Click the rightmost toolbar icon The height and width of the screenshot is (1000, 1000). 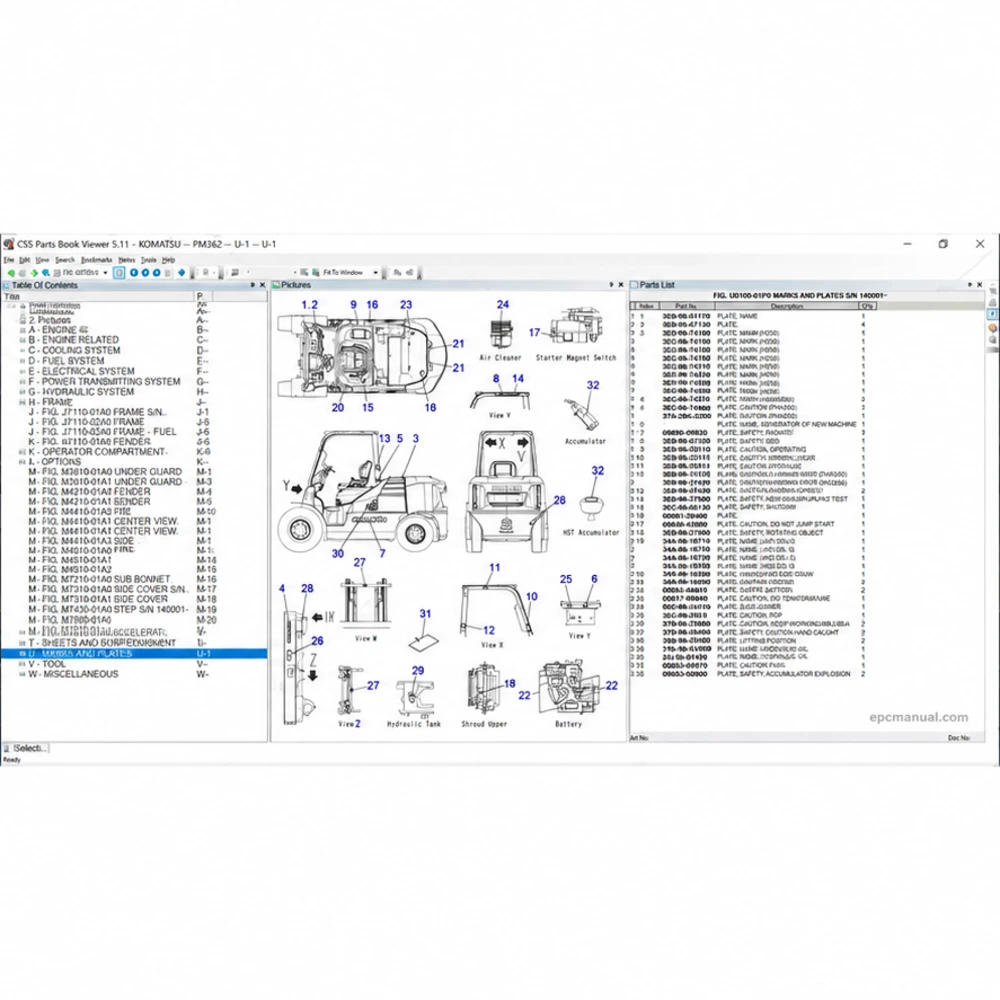click(x=409, y=273)
